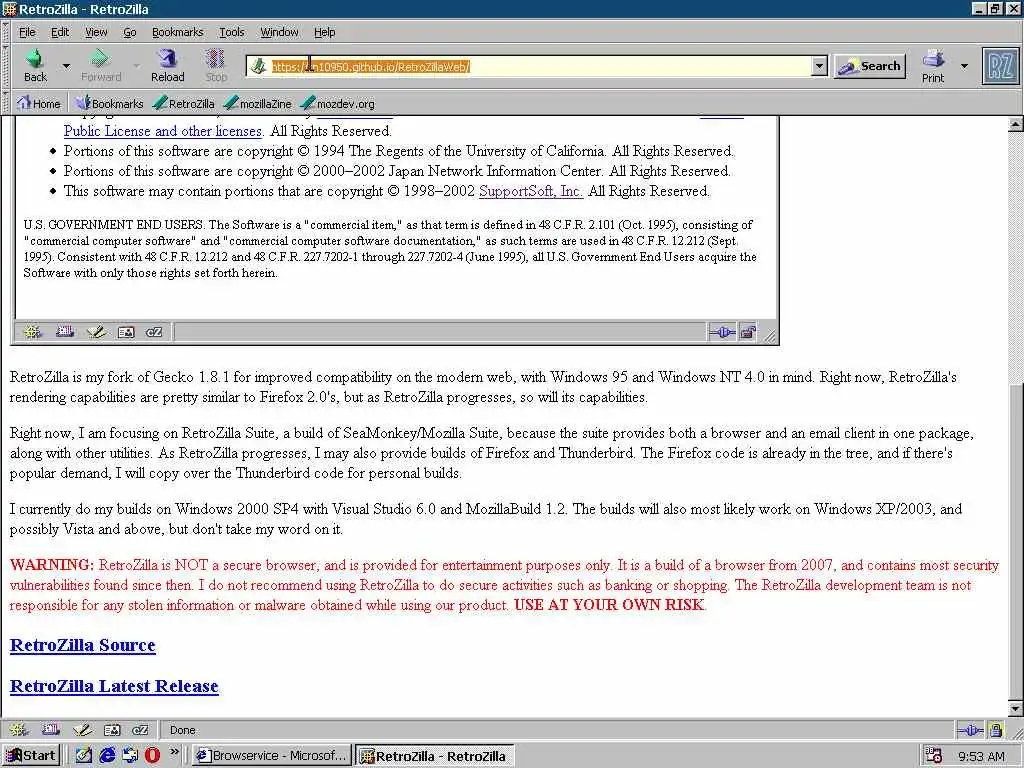Open the File menu
The width and height of the screenshot is (1024, 768).
pos(27,32)
